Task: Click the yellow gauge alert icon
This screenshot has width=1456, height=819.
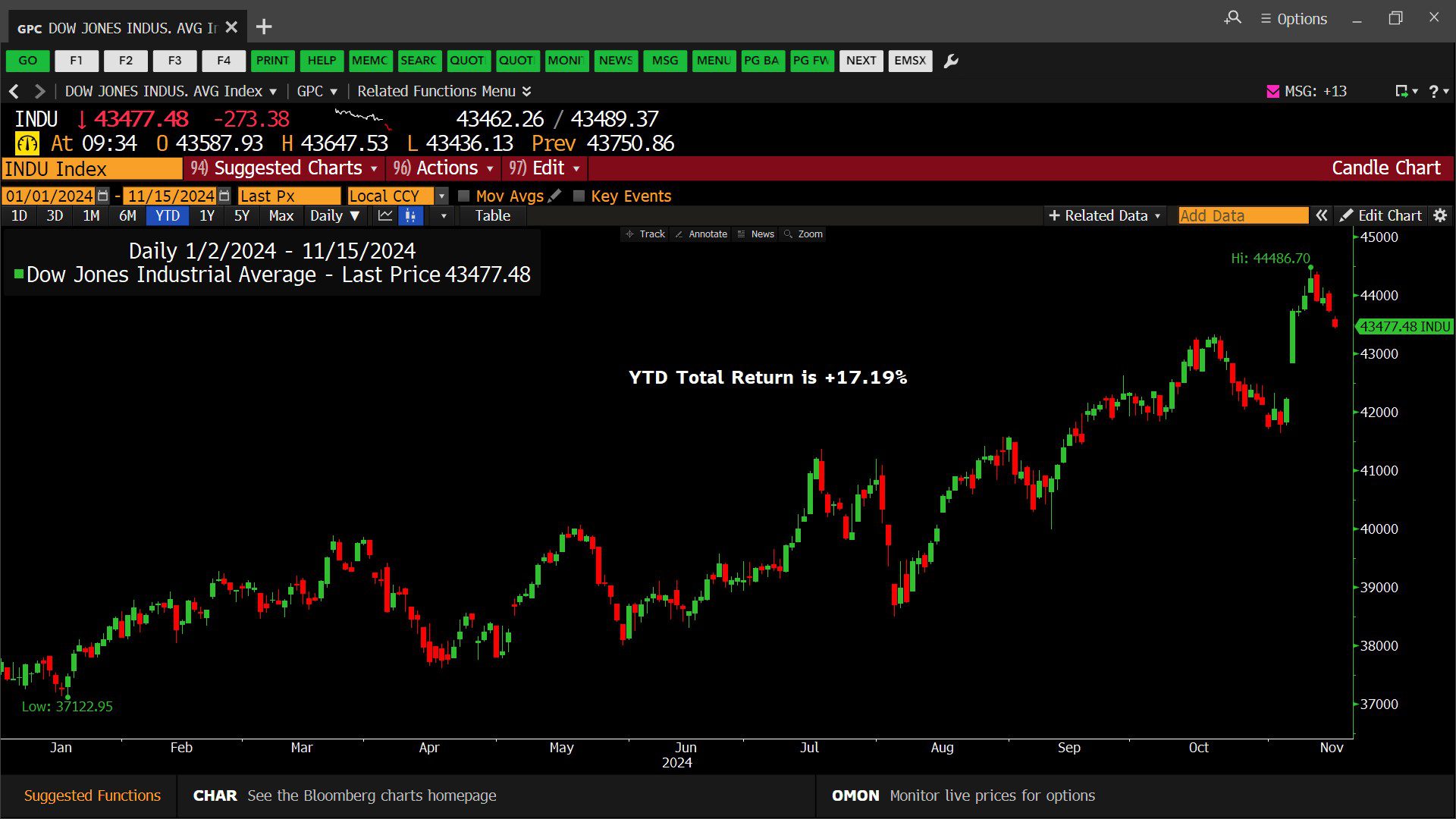Action: (x=27, y=143)
